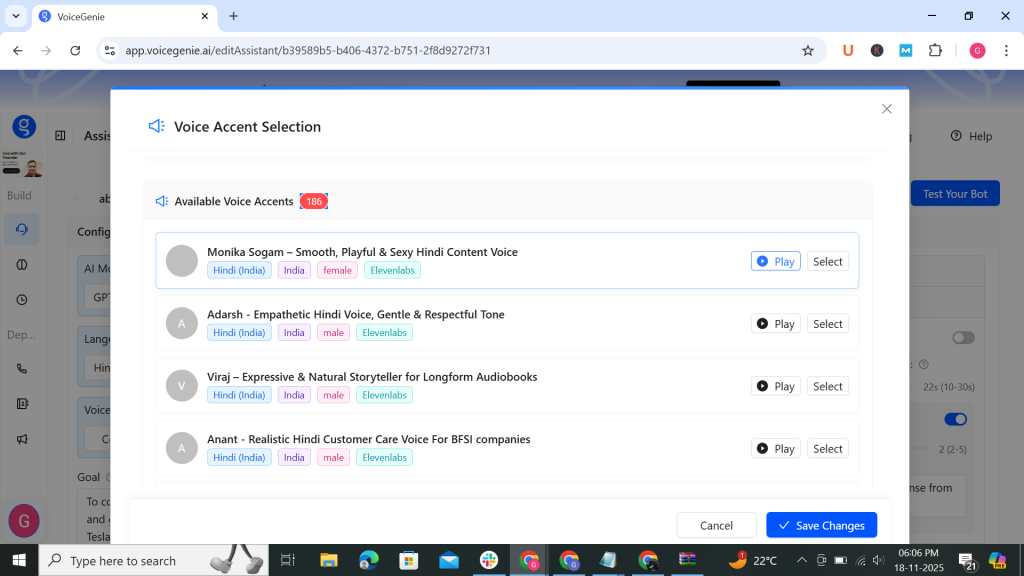Cancel the voice accent selection
The height and width of the screenshot is (576, 1024).
click(716, 525)
